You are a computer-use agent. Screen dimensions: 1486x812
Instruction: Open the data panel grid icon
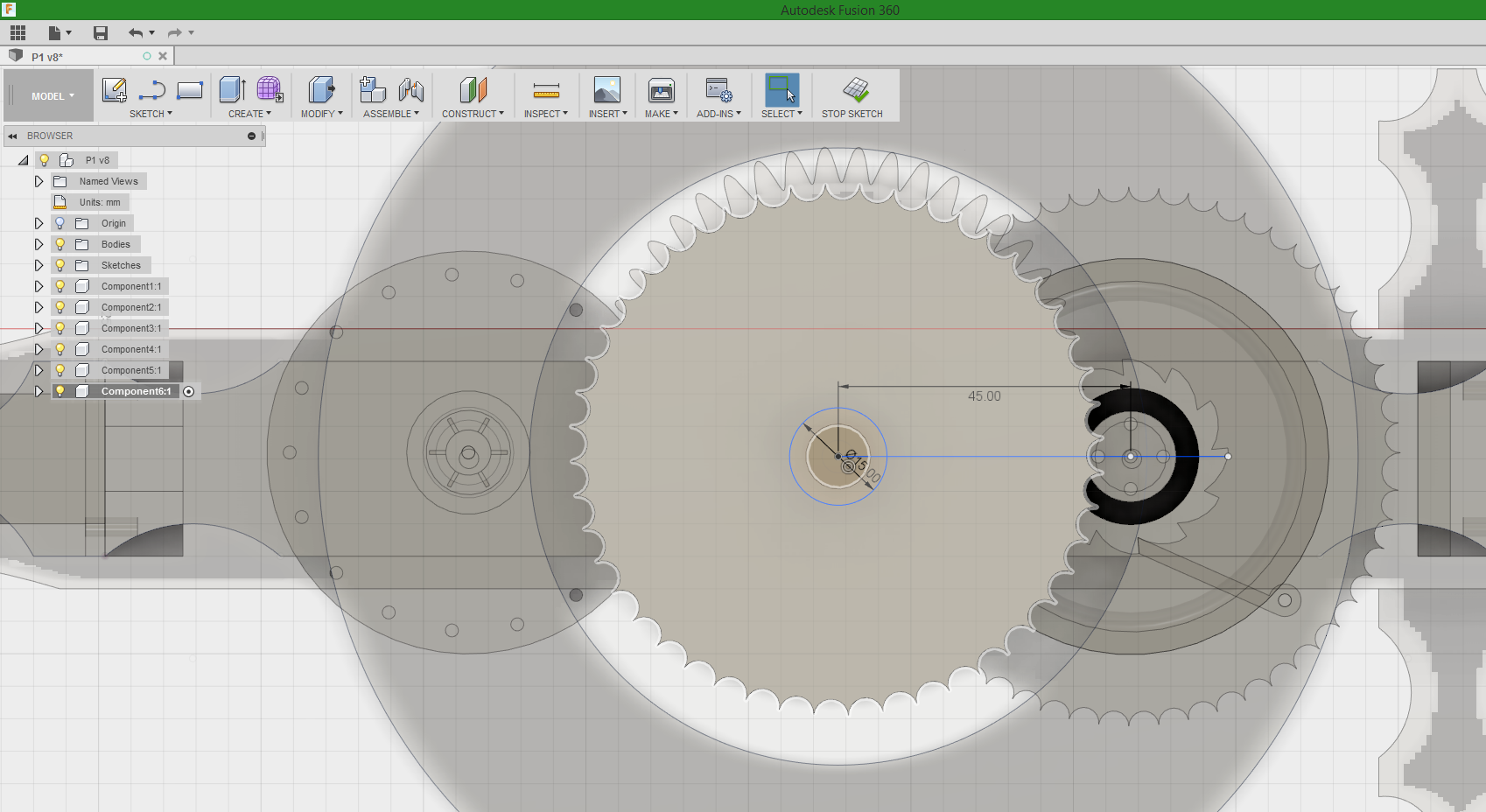coord(18,33)
